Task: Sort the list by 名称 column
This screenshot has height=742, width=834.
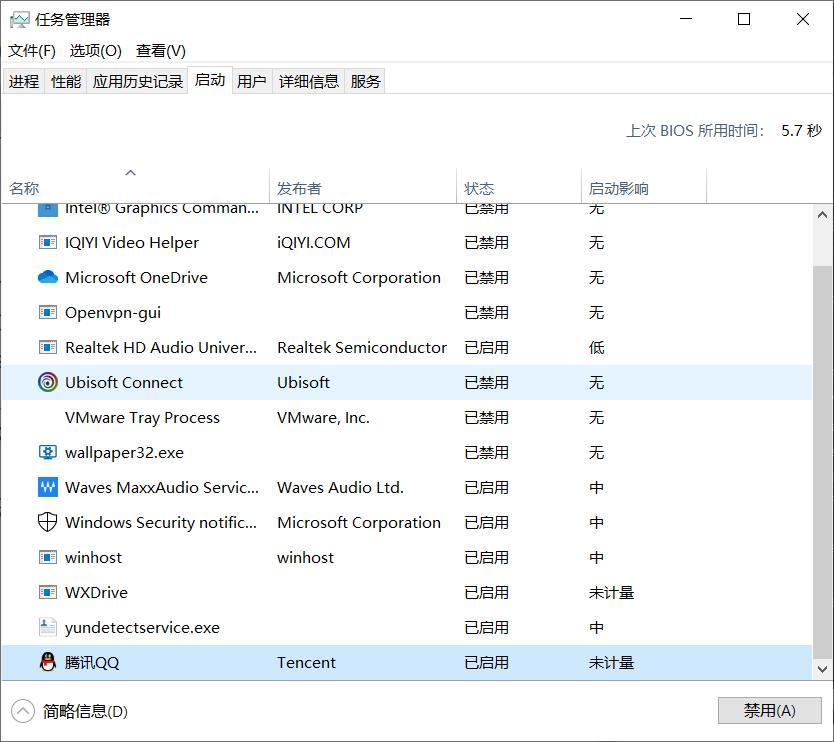Action: click(x=25, y=188)
